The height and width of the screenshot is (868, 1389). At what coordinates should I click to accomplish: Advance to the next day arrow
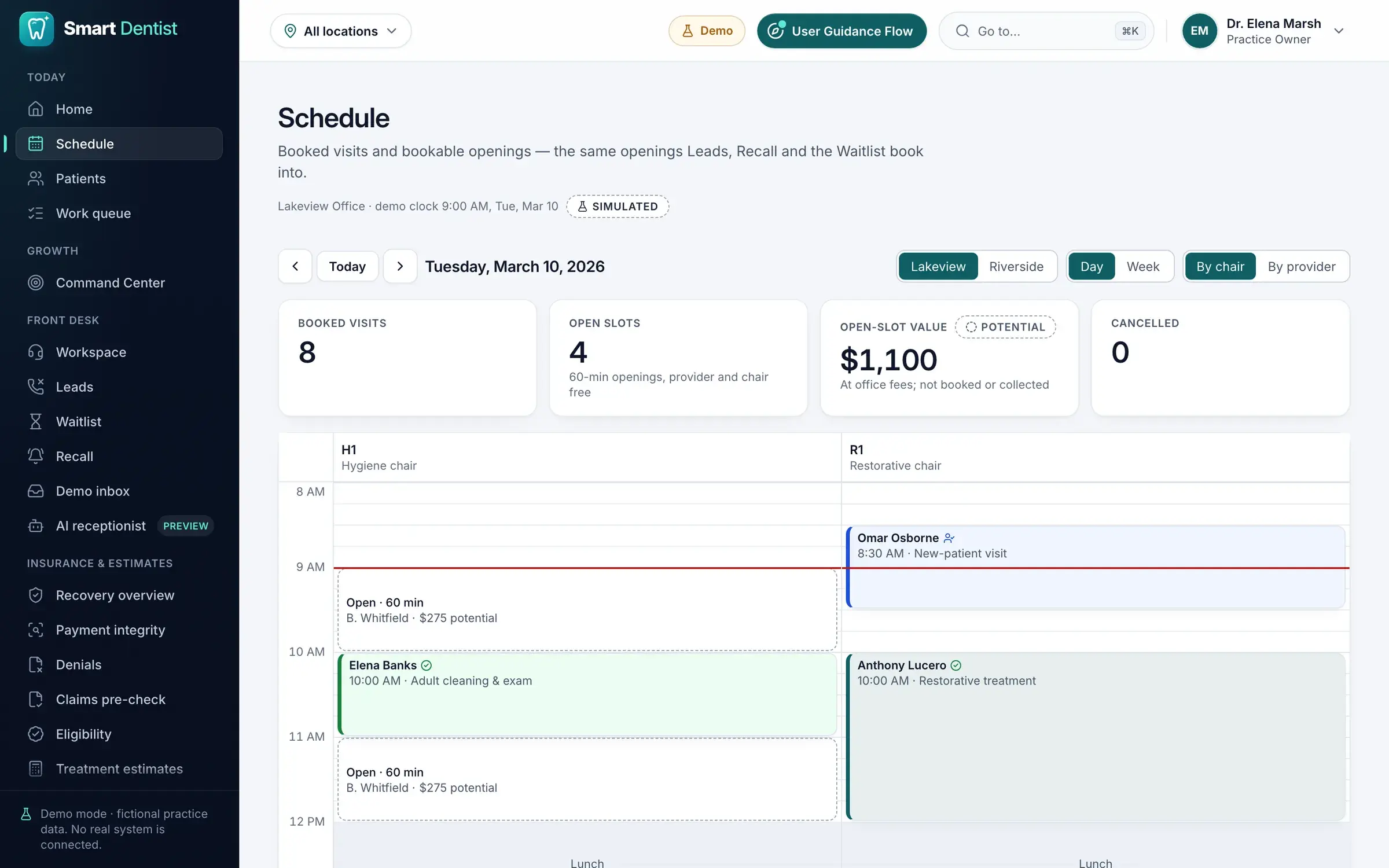point(400,266)
